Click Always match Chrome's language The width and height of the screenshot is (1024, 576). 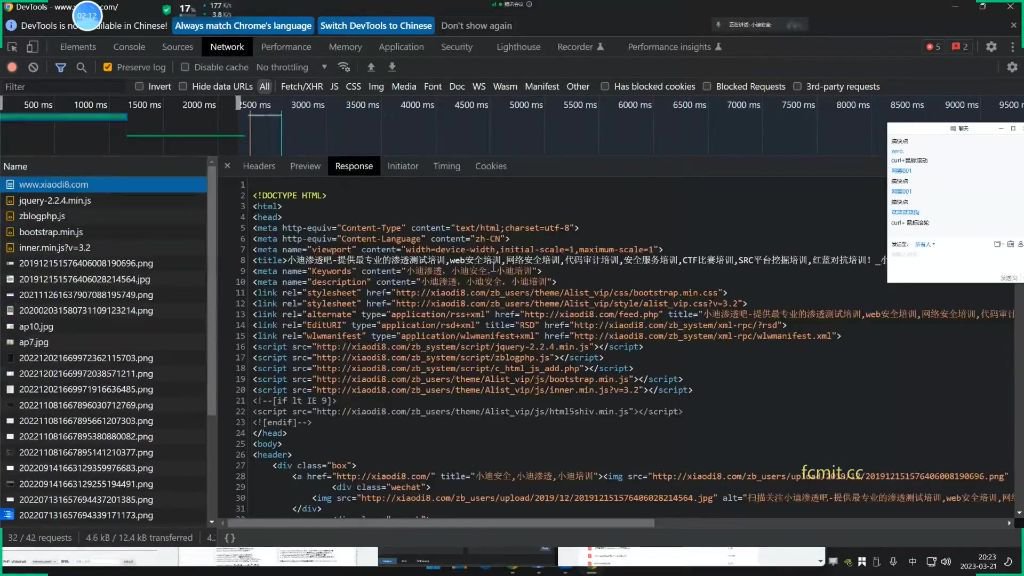click(x=243, y=25)
